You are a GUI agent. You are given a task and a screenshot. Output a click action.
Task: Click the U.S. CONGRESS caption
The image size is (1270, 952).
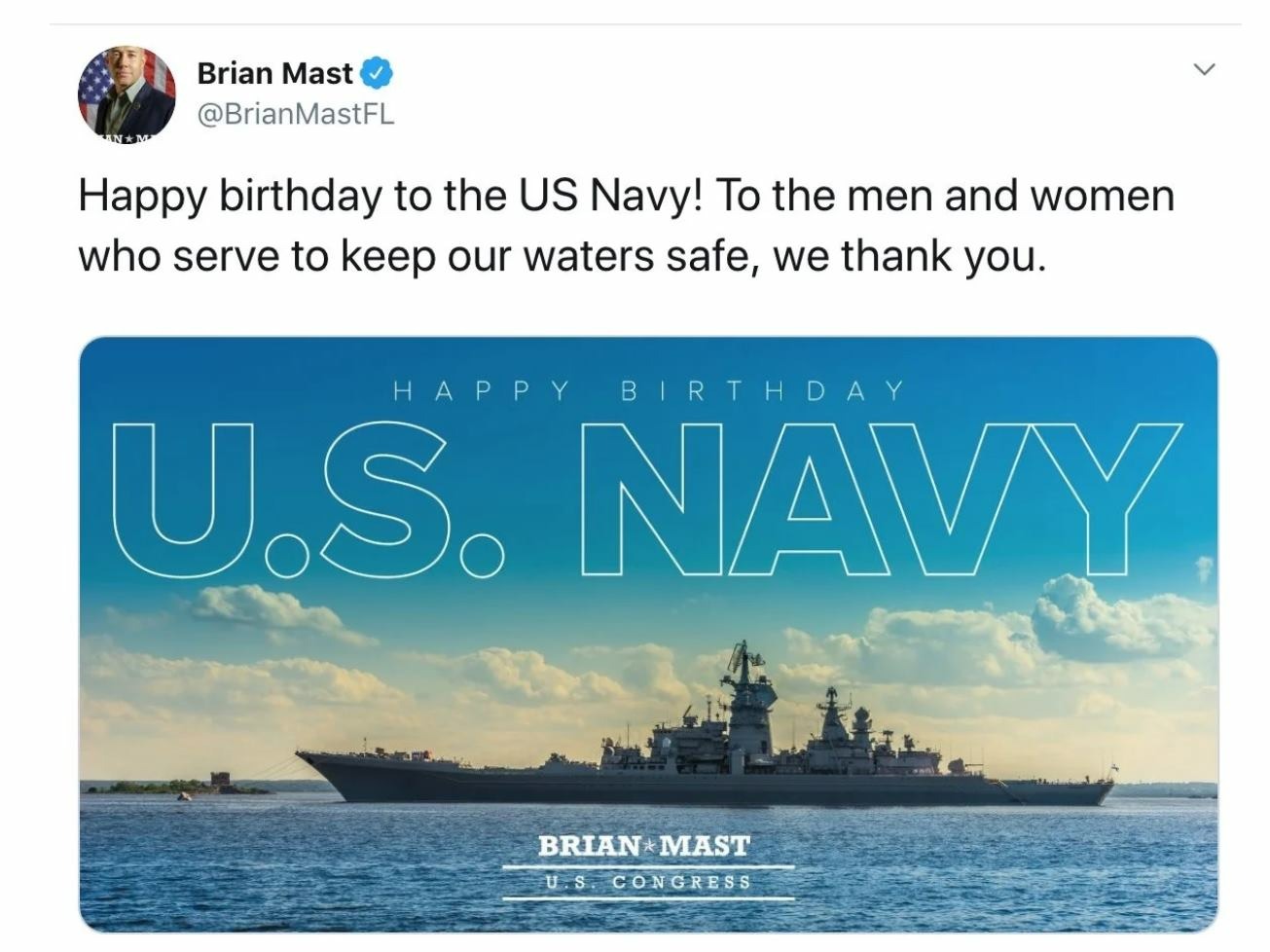point(648,882)
